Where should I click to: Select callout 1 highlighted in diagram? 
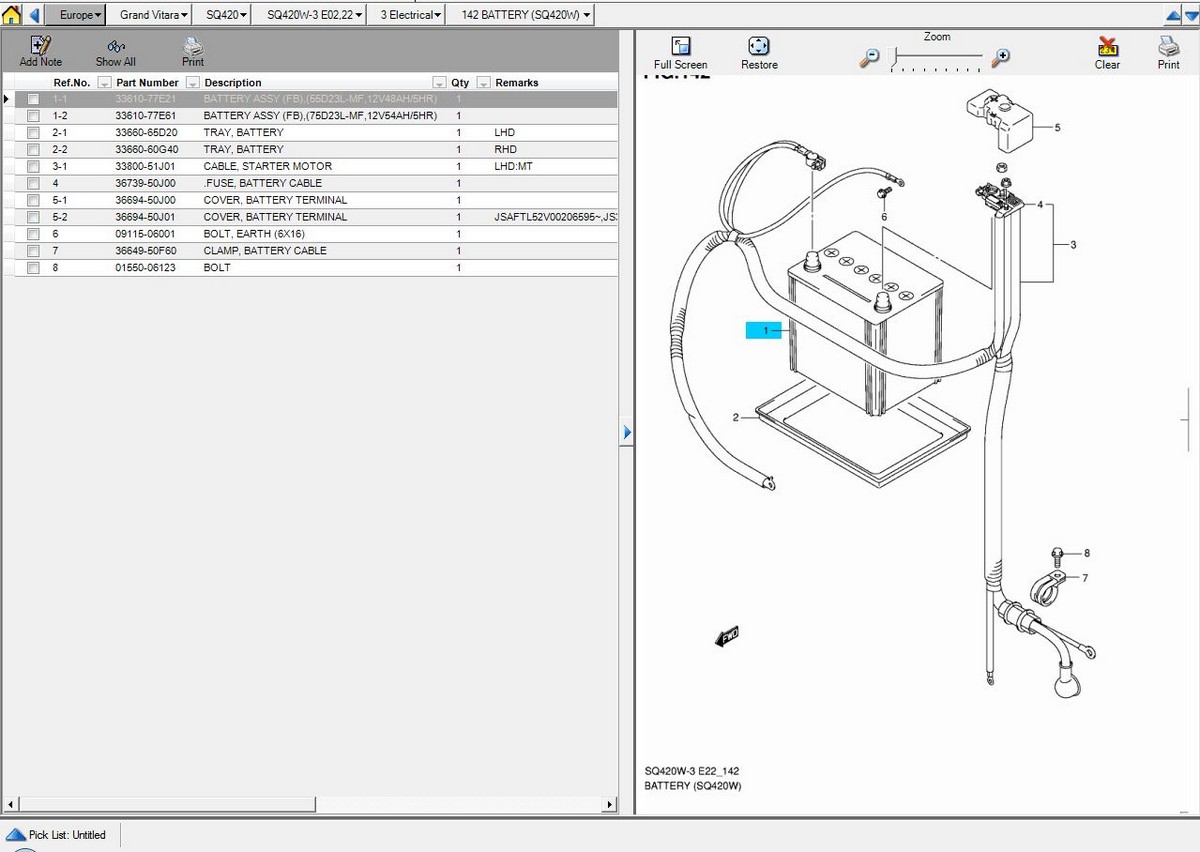766,330
